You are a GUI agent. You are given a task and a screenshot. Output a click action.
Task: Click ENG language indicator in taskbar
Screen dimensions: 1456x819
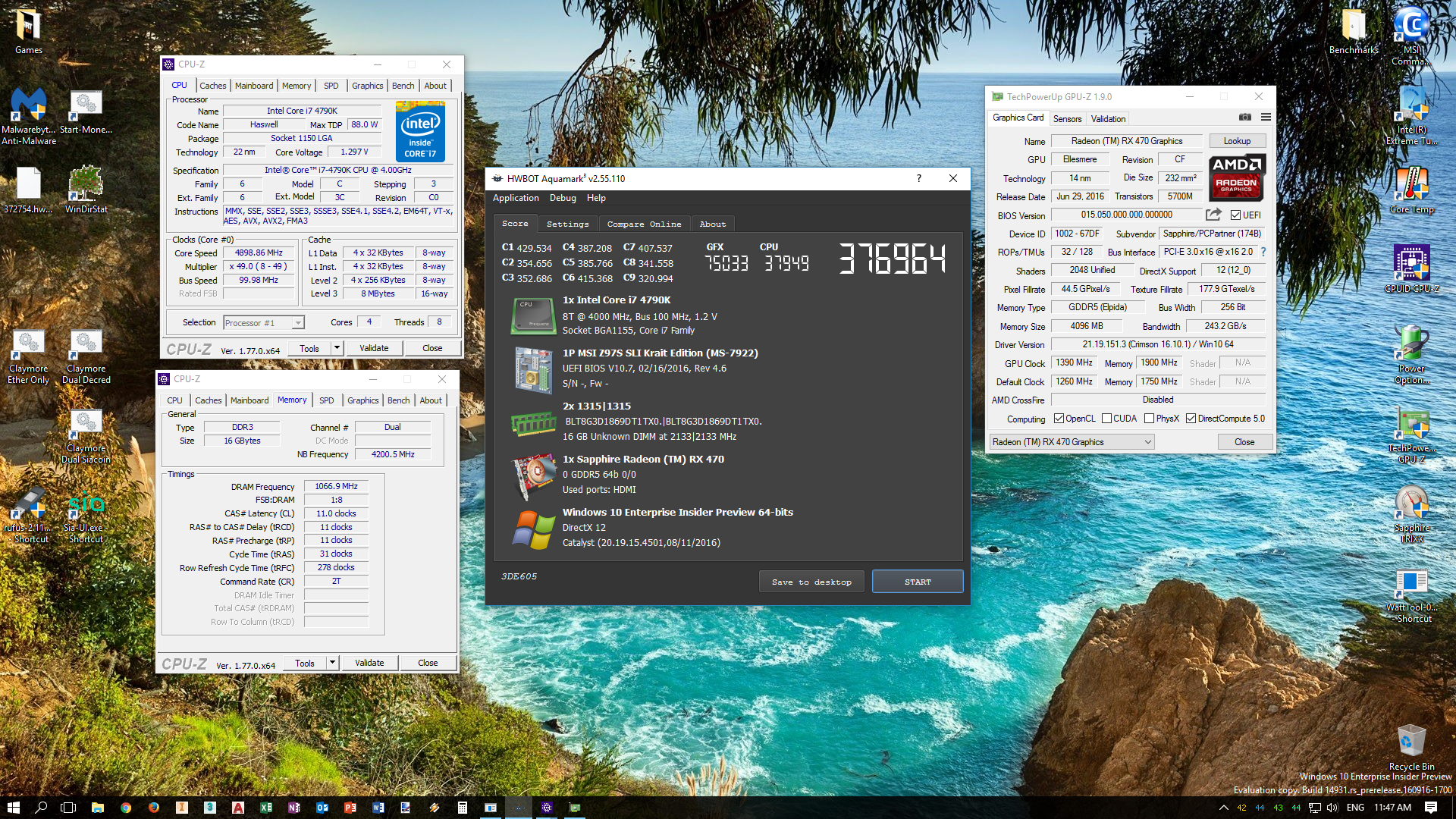pos(1355,808)
